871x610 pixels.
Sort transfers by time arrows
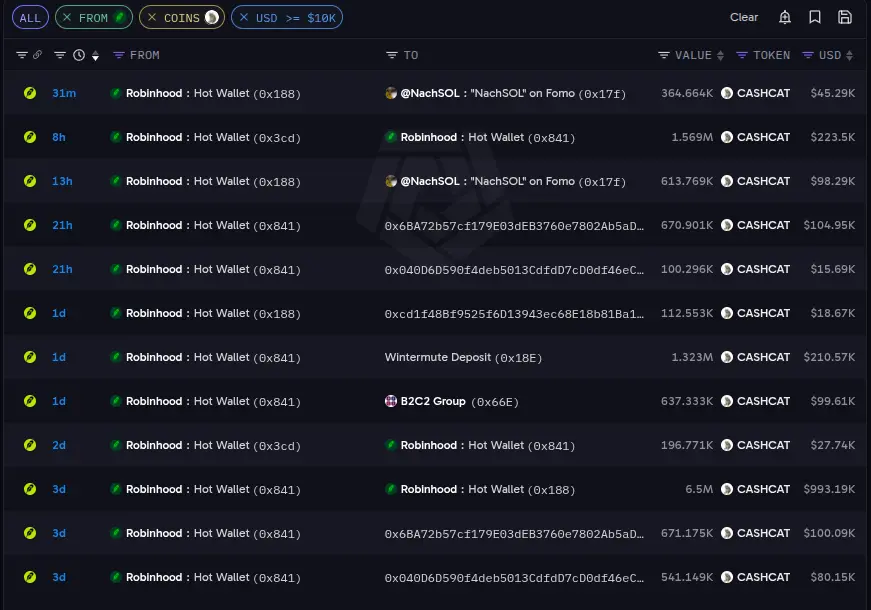click(96, 56)
